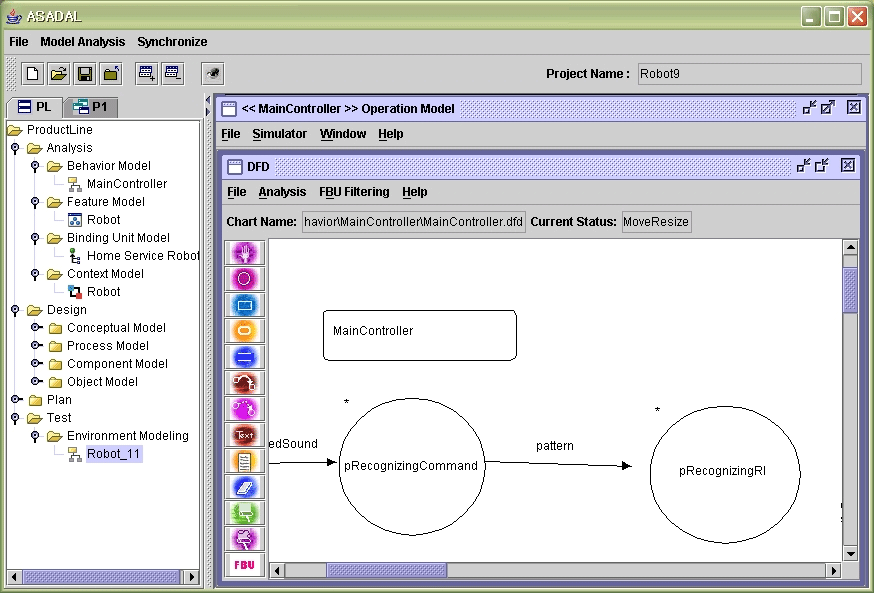Open the Simulator menu in Operation Model

click(280, 134)
